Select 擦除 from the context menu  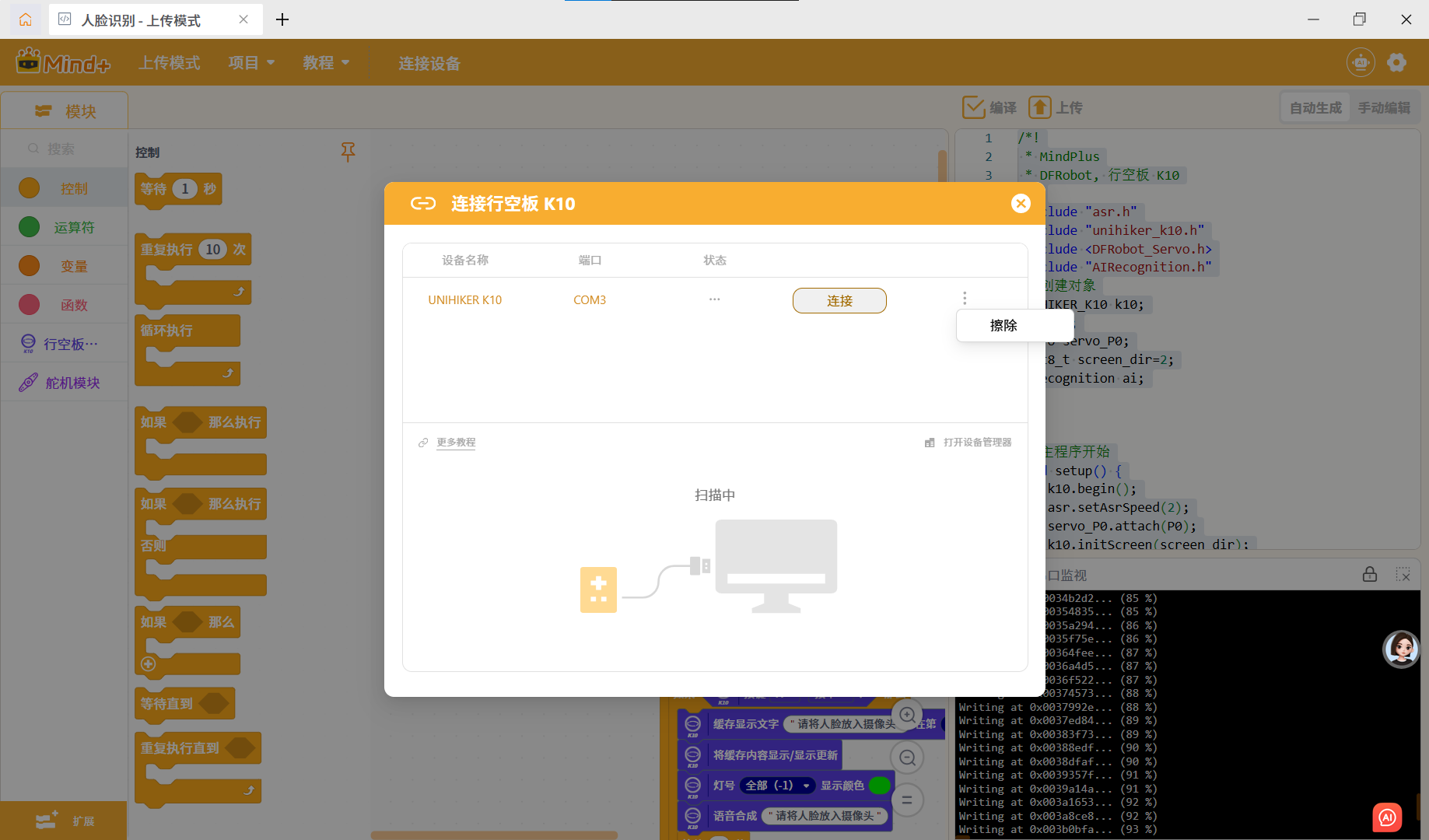[x=1003, y=325]
